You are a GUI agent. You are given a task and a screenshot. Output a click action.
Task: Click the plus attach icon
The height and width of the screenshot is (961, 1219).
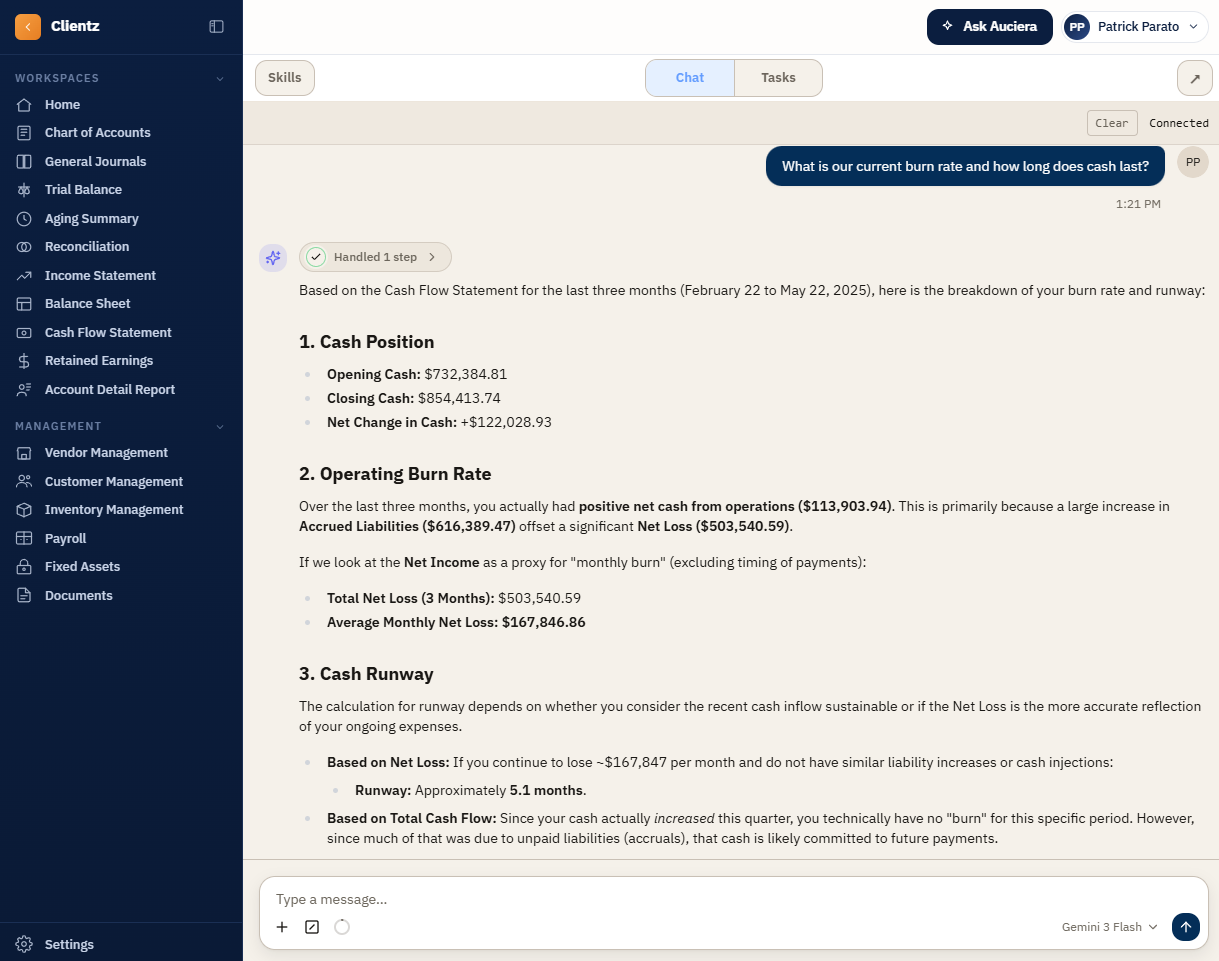coord(282,927)
